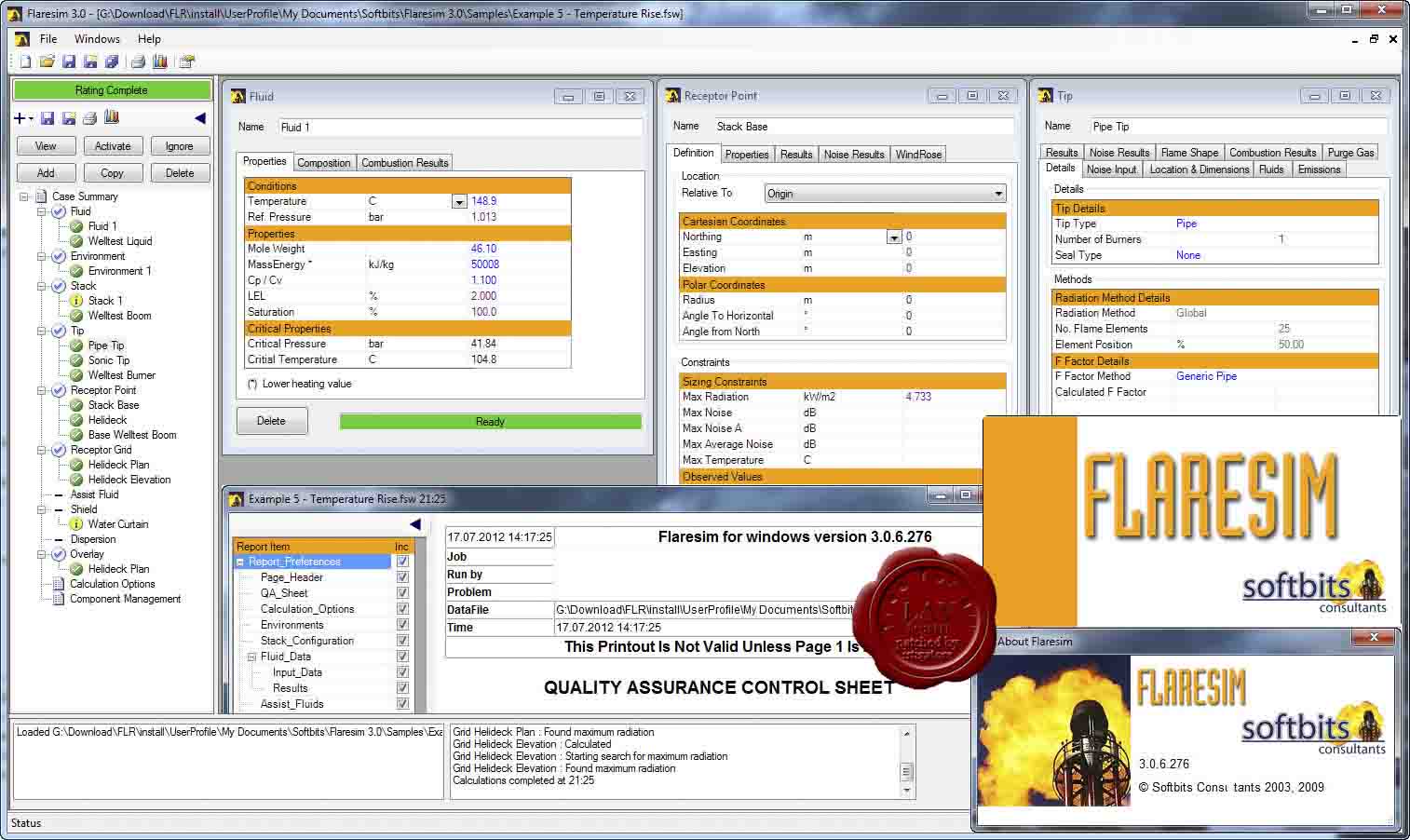Click the warning icon beside Stack 1
This screenshot has width=1410, height=840.
tap(76, 301)
